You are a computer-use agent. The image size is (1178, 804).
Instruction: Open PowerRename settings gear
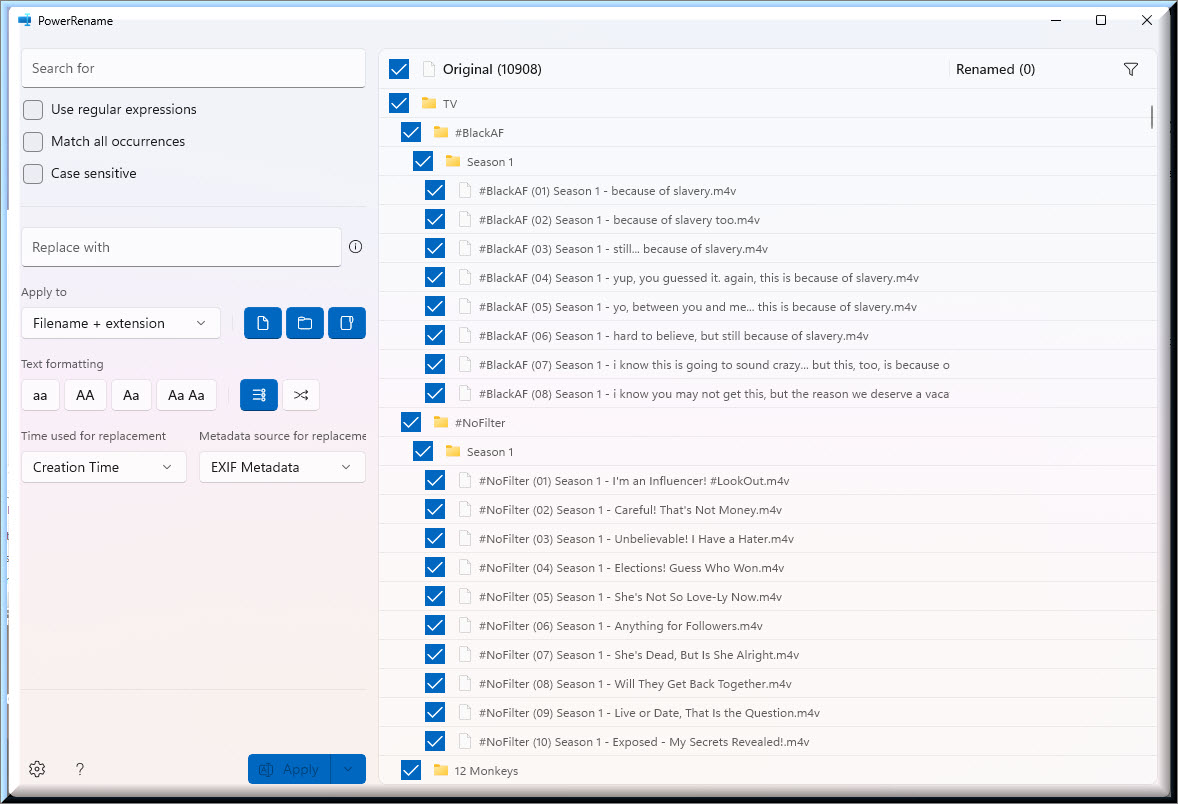tap(37, 769)
